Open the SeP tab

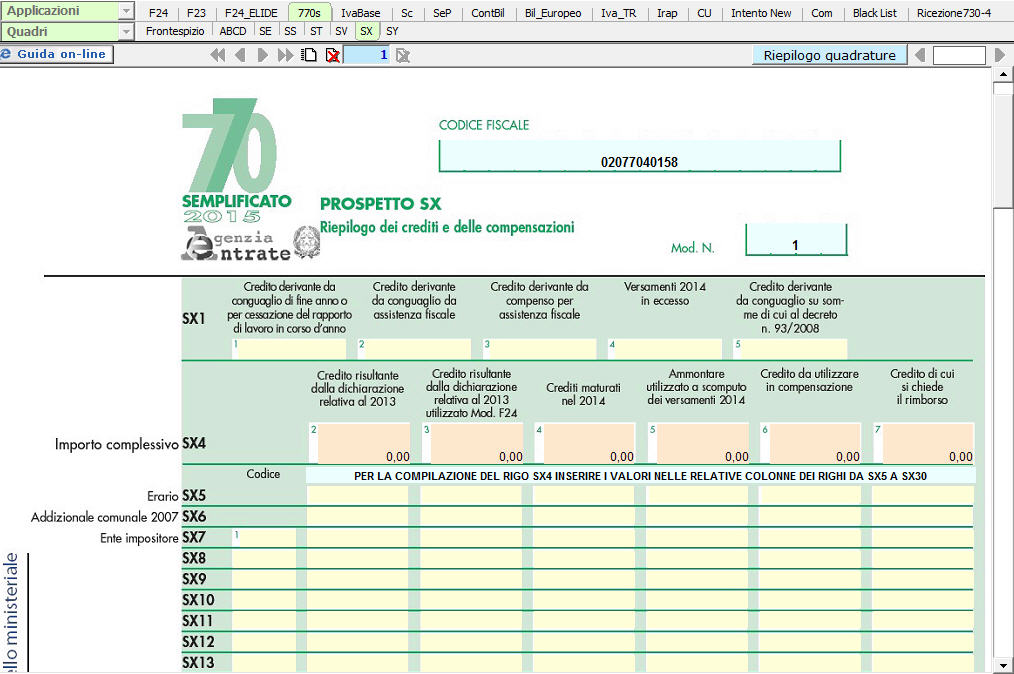pos(442,13)
